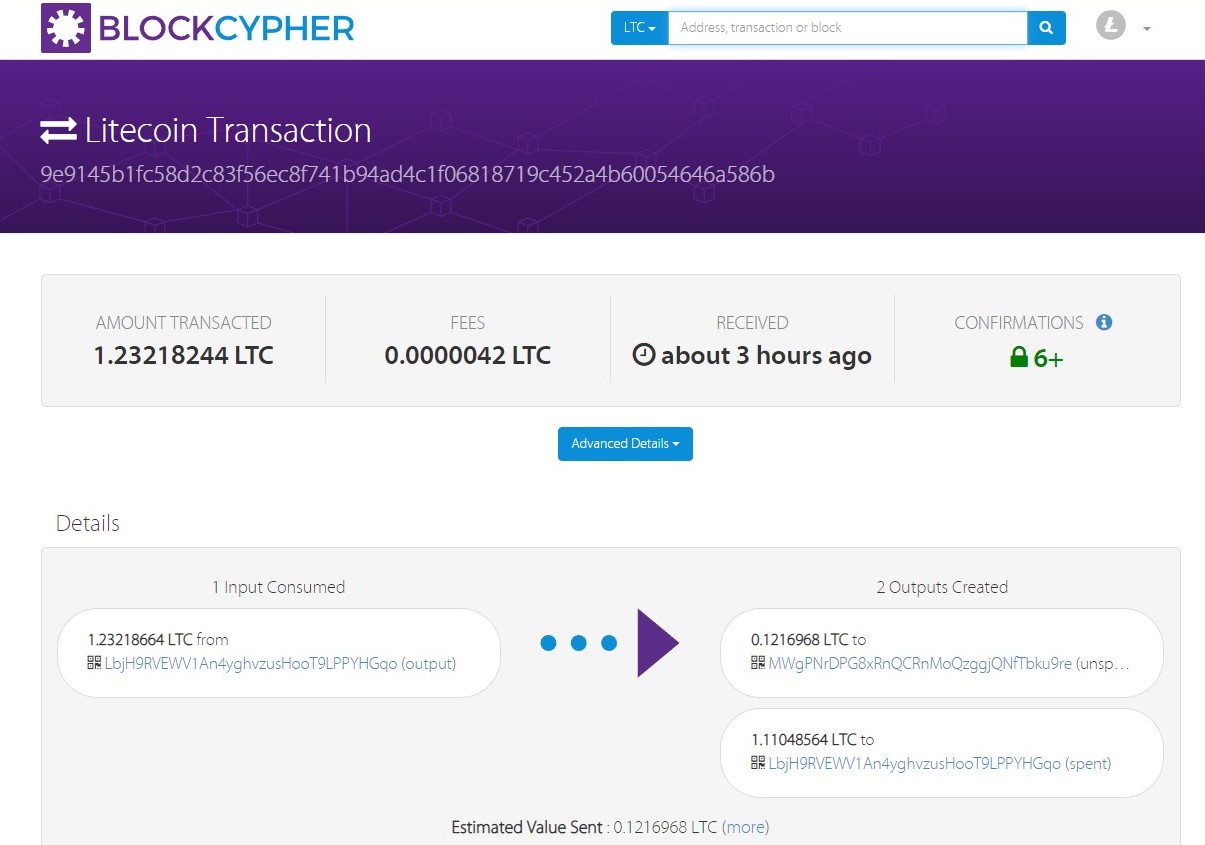This screenshot has height=845, width=1205.
Task: Expand the caret next to Litecoin icon
Action: [x=1147, y=29]
